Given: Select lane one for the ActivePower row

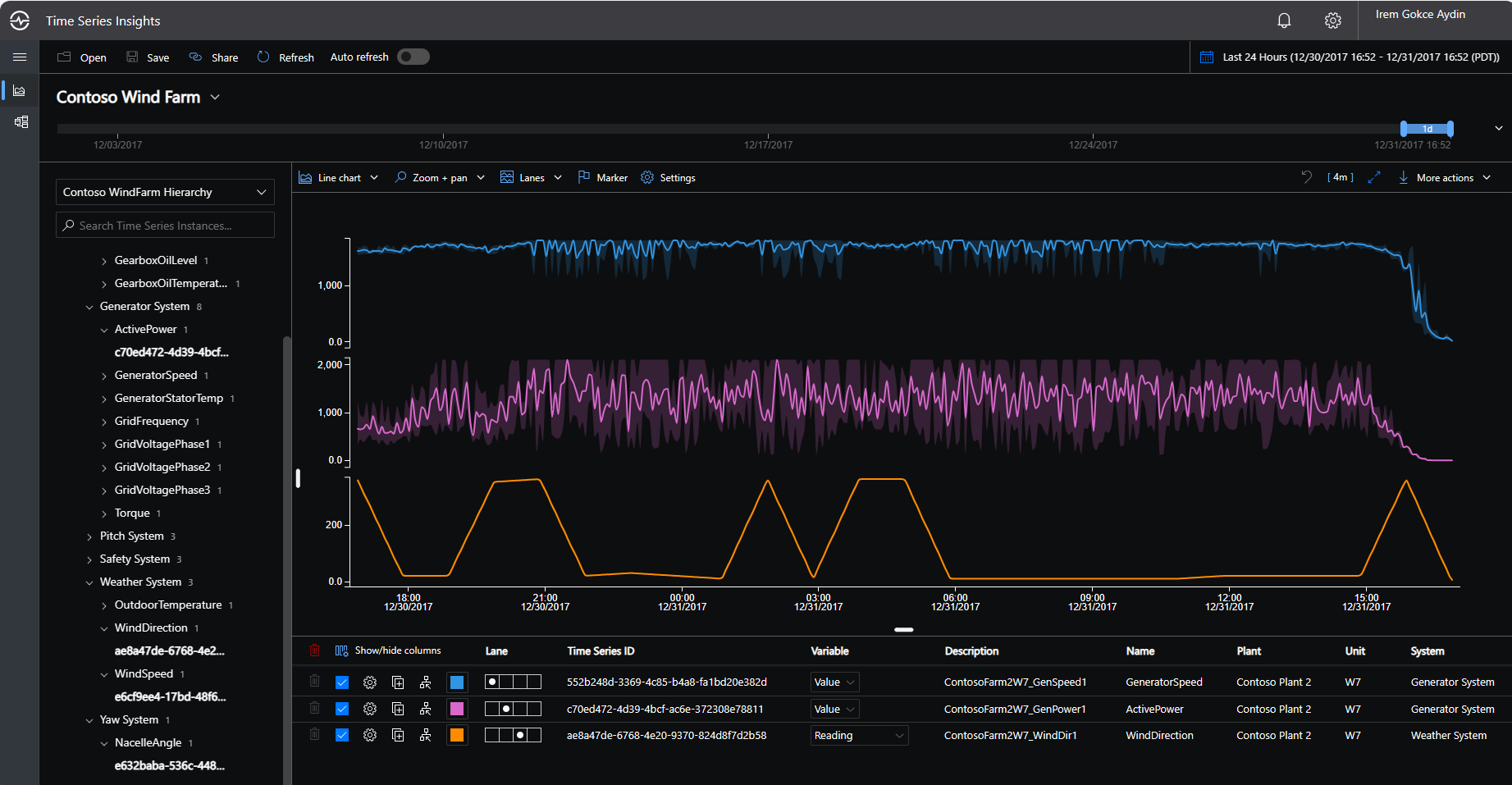Looking at the screenshot, I should 492,709.
